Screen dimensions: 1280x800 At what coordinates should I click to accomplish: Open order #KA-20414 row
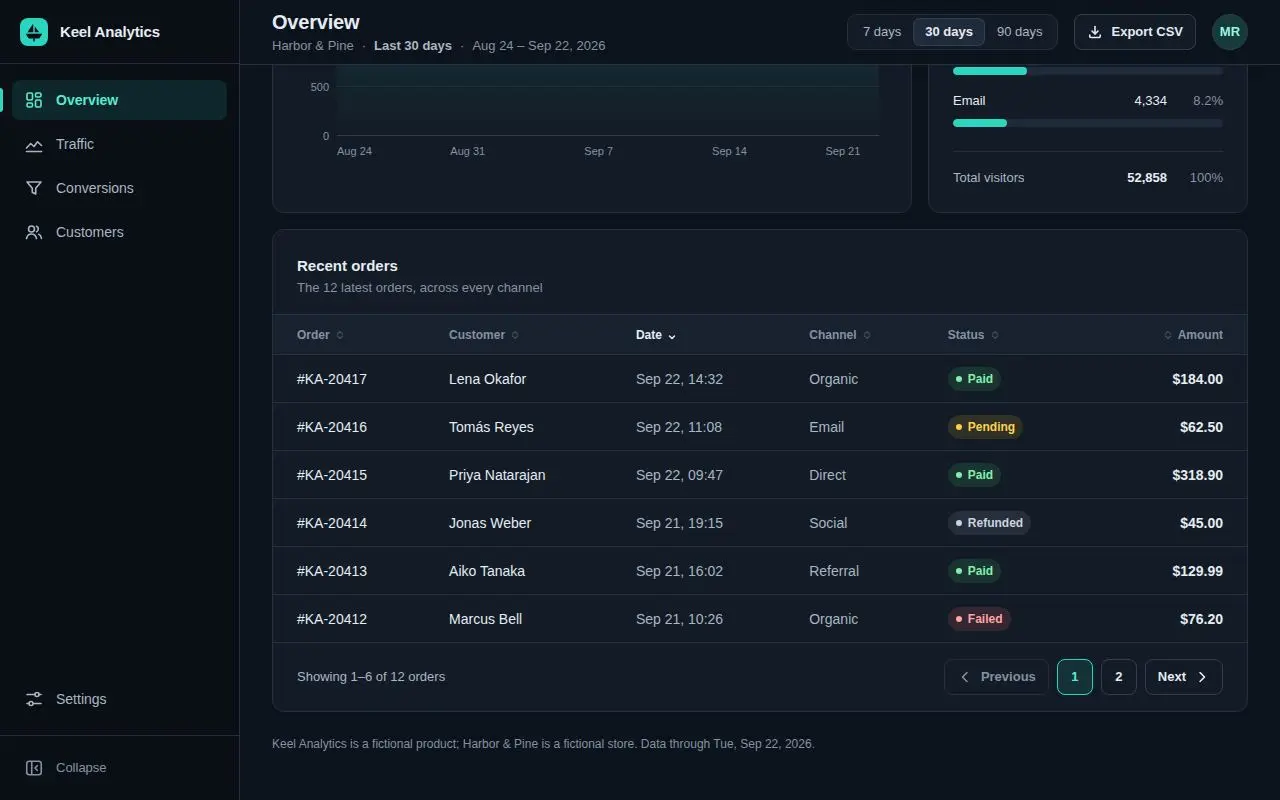point(760,523)
